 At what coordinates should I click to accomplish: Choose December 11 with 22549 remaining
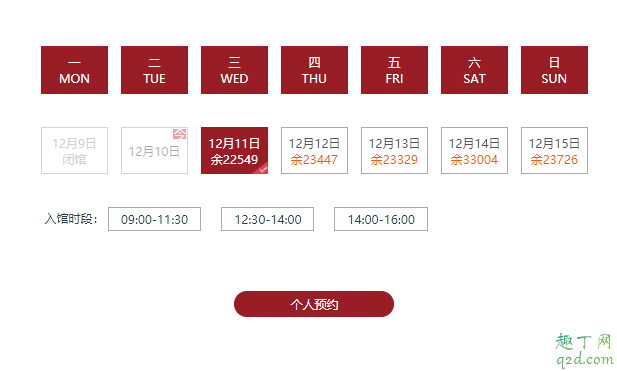point(235,150)
